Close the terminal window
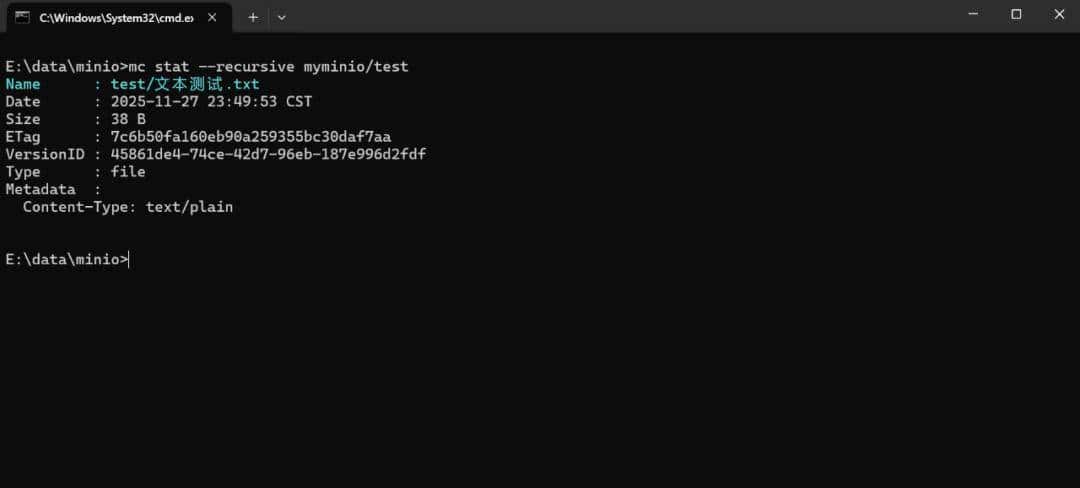The height and width of the screenshot is (488, 1080). point(1059,14)
